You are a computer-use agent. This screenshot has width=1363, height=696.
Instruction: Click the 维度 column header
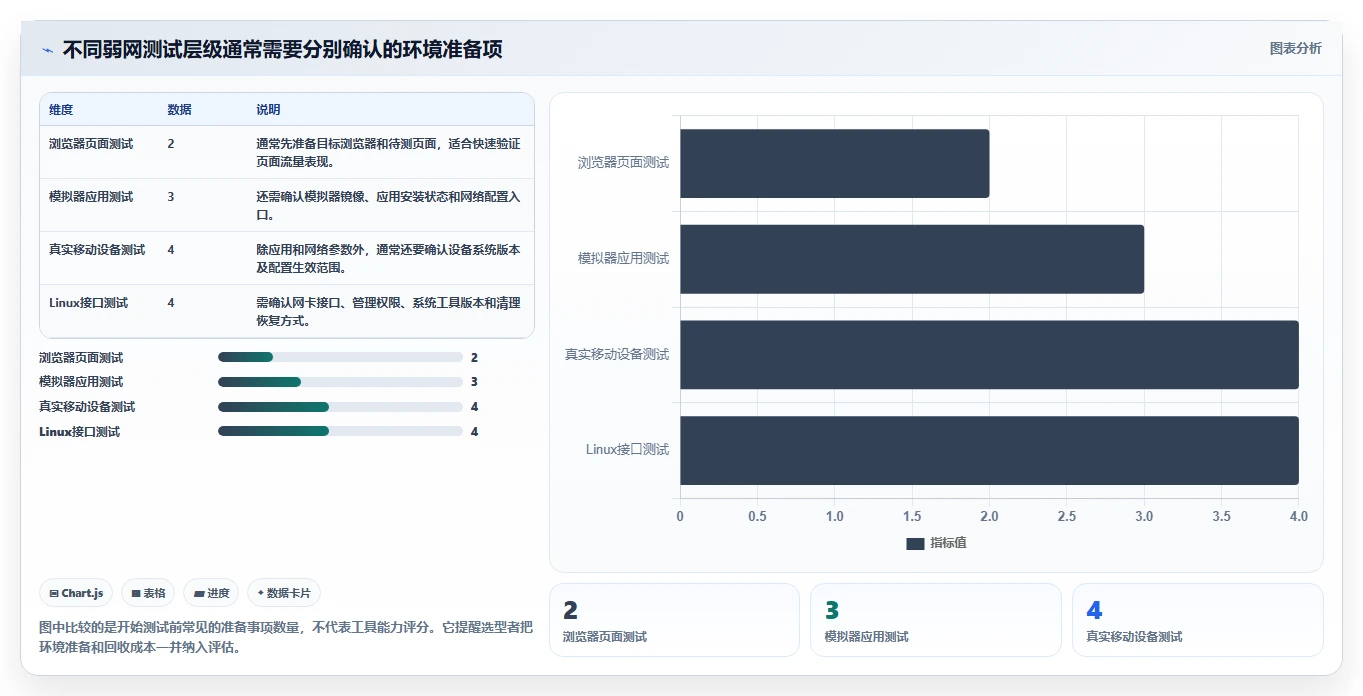tap(61, 110)
